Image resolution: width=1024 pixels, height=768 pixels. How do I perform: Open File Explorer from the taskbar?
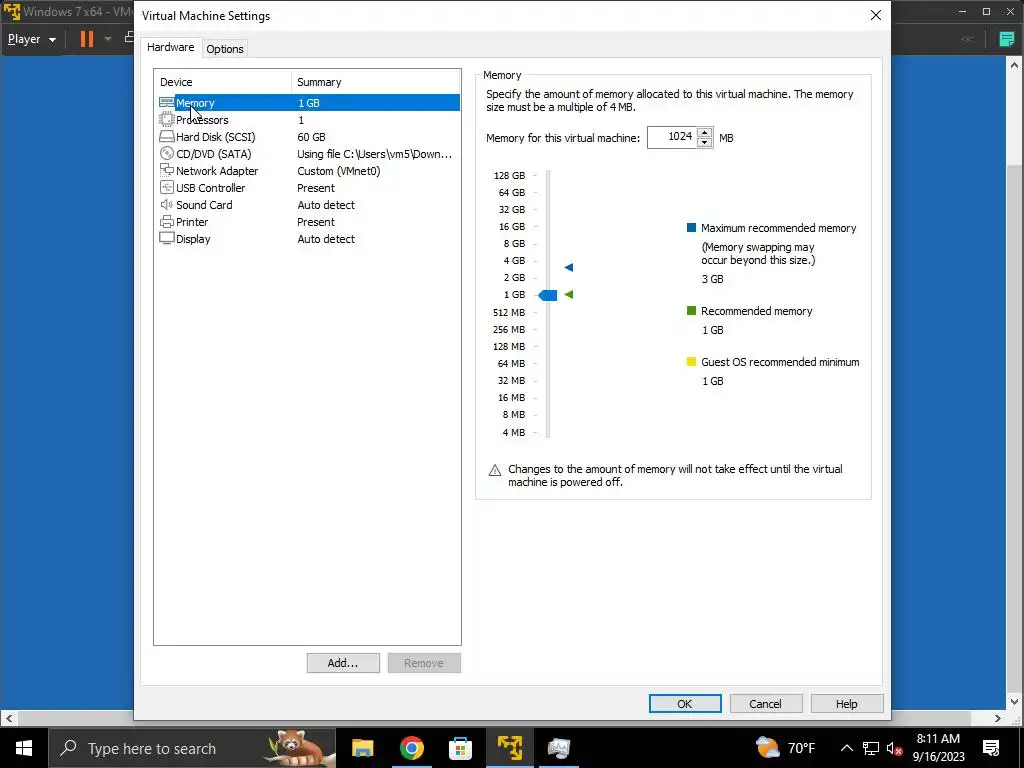coord(362,748)
